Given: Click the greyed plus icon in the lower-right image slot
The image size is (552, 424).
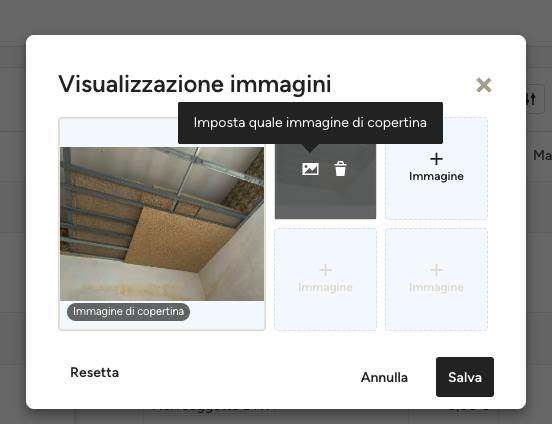Looking at the screenshot, I should coord(436,270).
